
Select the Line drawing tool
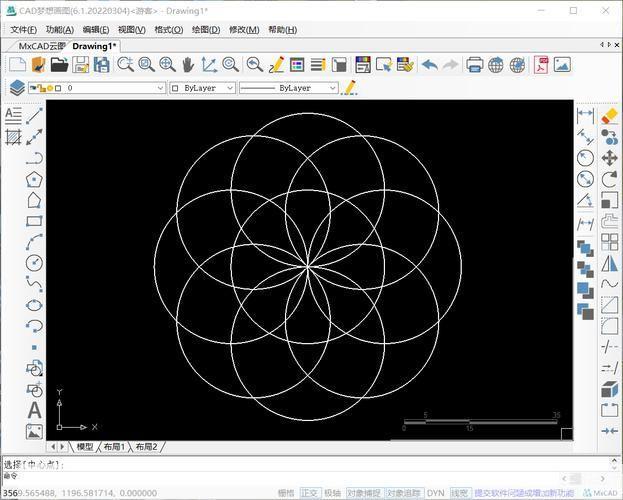(34, 116)
